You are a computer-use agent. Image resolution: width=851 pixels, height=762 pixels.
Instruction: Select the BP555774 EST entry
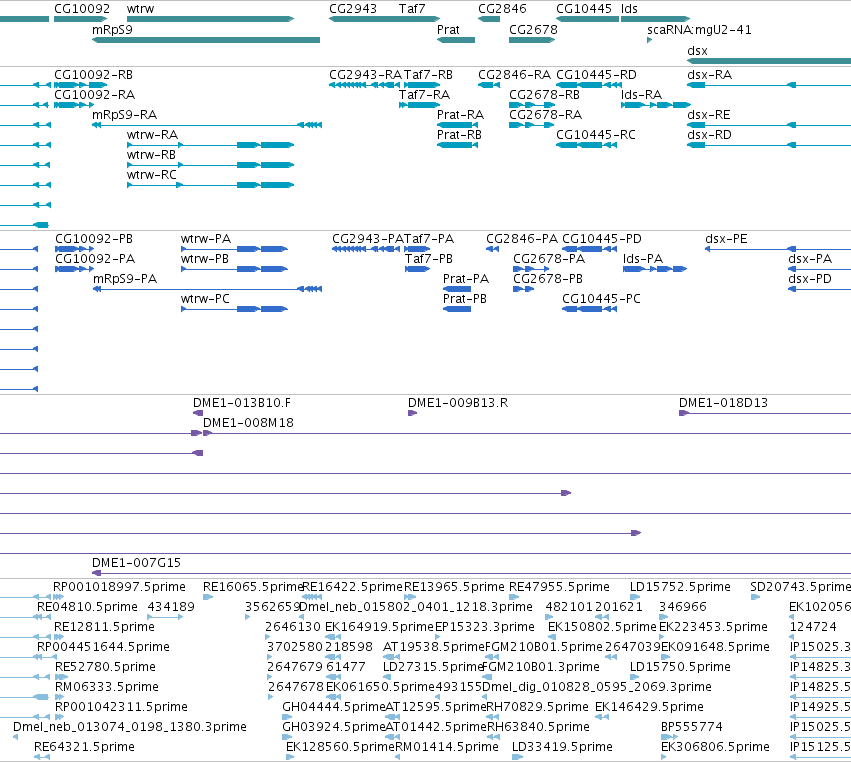tap(670, 737)
